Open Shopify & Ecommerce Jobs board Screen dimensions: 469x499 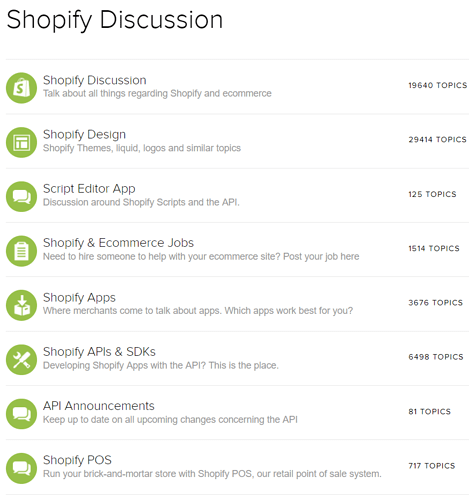click(x=118, y=243)
